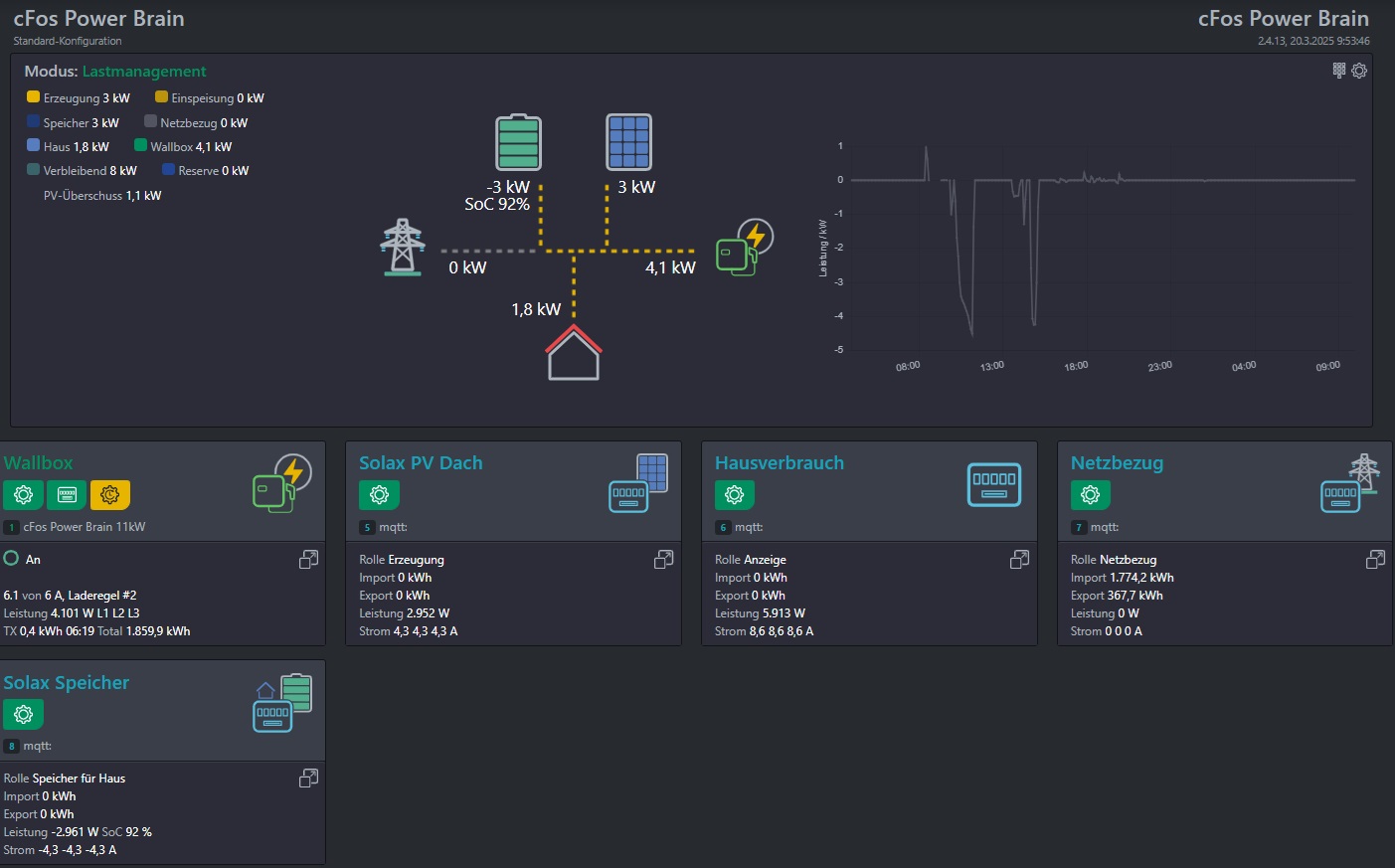Open Wallbox meter display button

(x=67, y=494)
